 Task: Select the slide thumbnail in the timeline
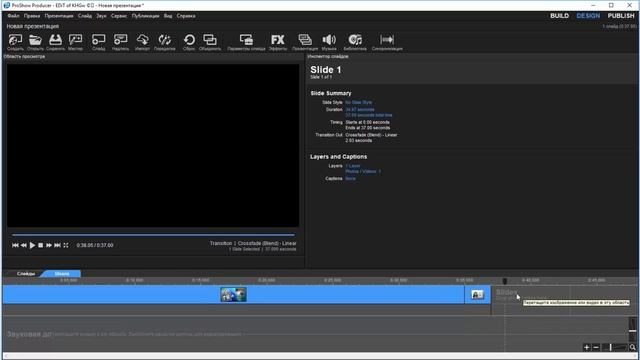tap(233, 295)
